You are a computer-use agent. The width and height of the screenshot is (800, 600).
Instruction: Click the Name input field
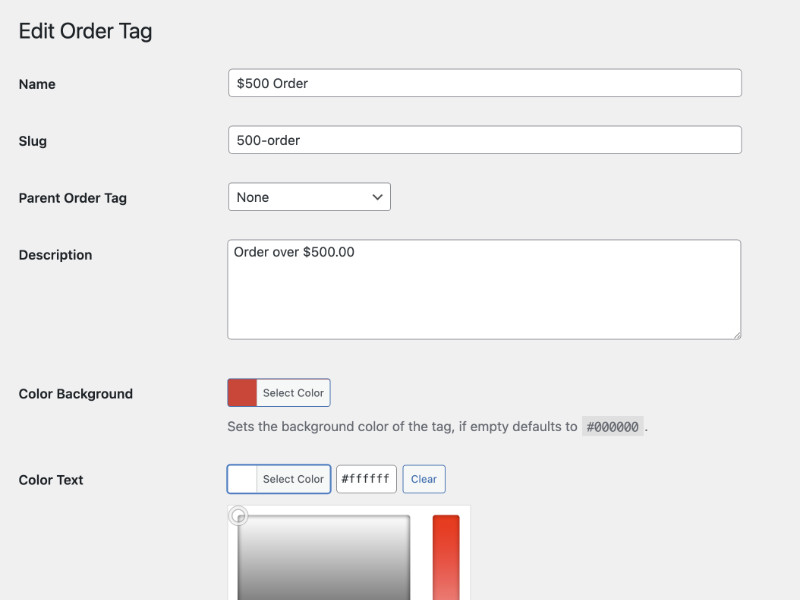tap(485, 83)
